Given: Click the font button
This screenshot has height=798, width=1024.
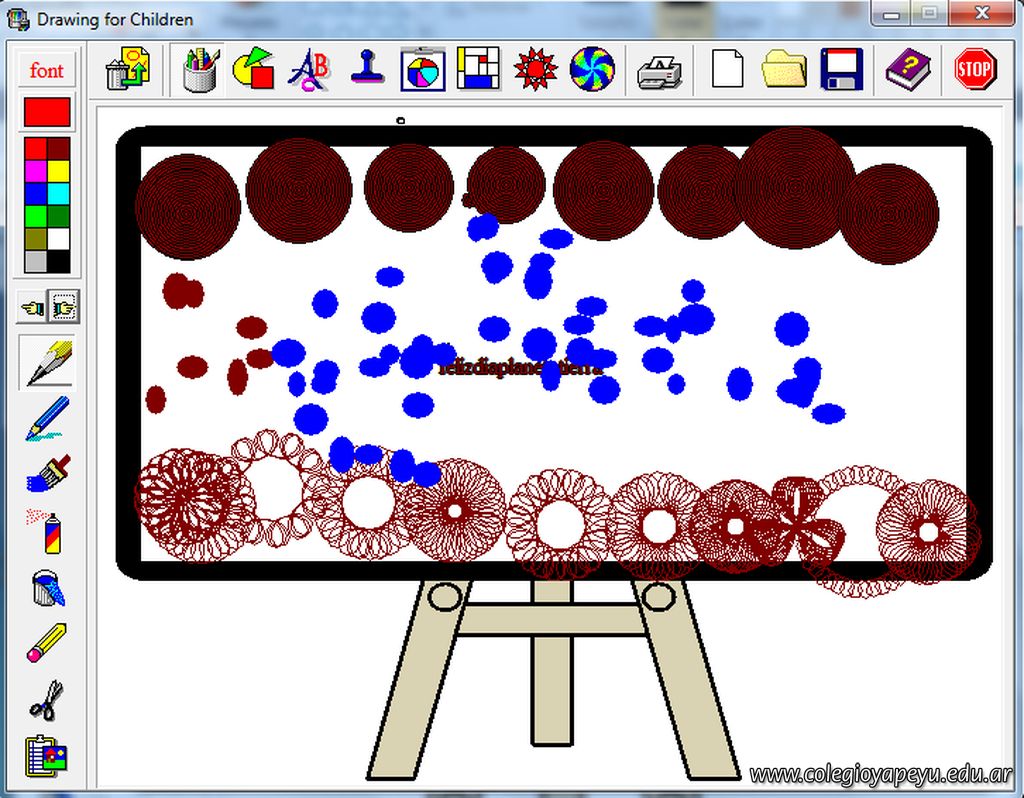Looking at the screenshot, I should point(46,70).
